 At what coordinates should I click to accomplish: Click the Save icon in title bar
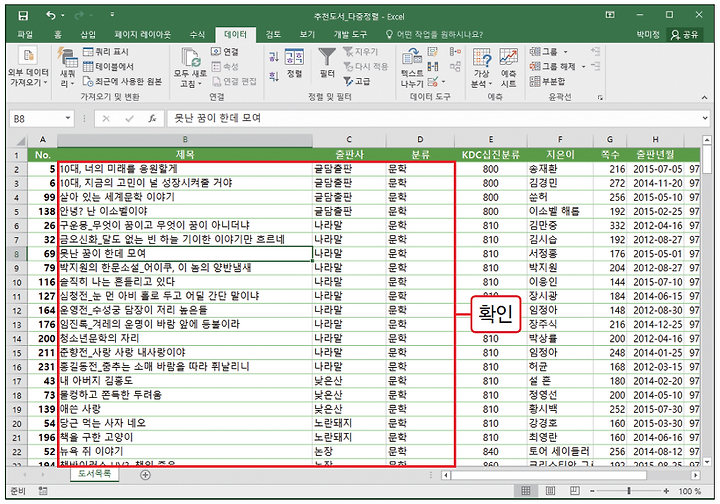(x=23, y=16)
